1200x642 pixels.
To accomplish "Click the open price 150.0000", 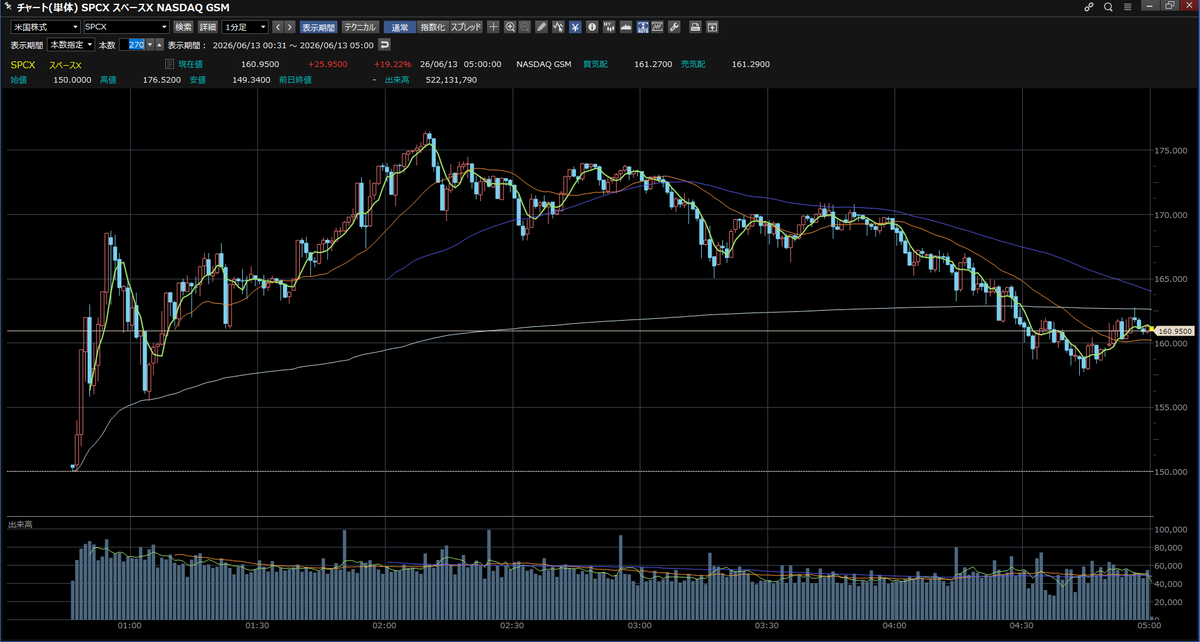I will pyautogui.click(x=73, y=80).
